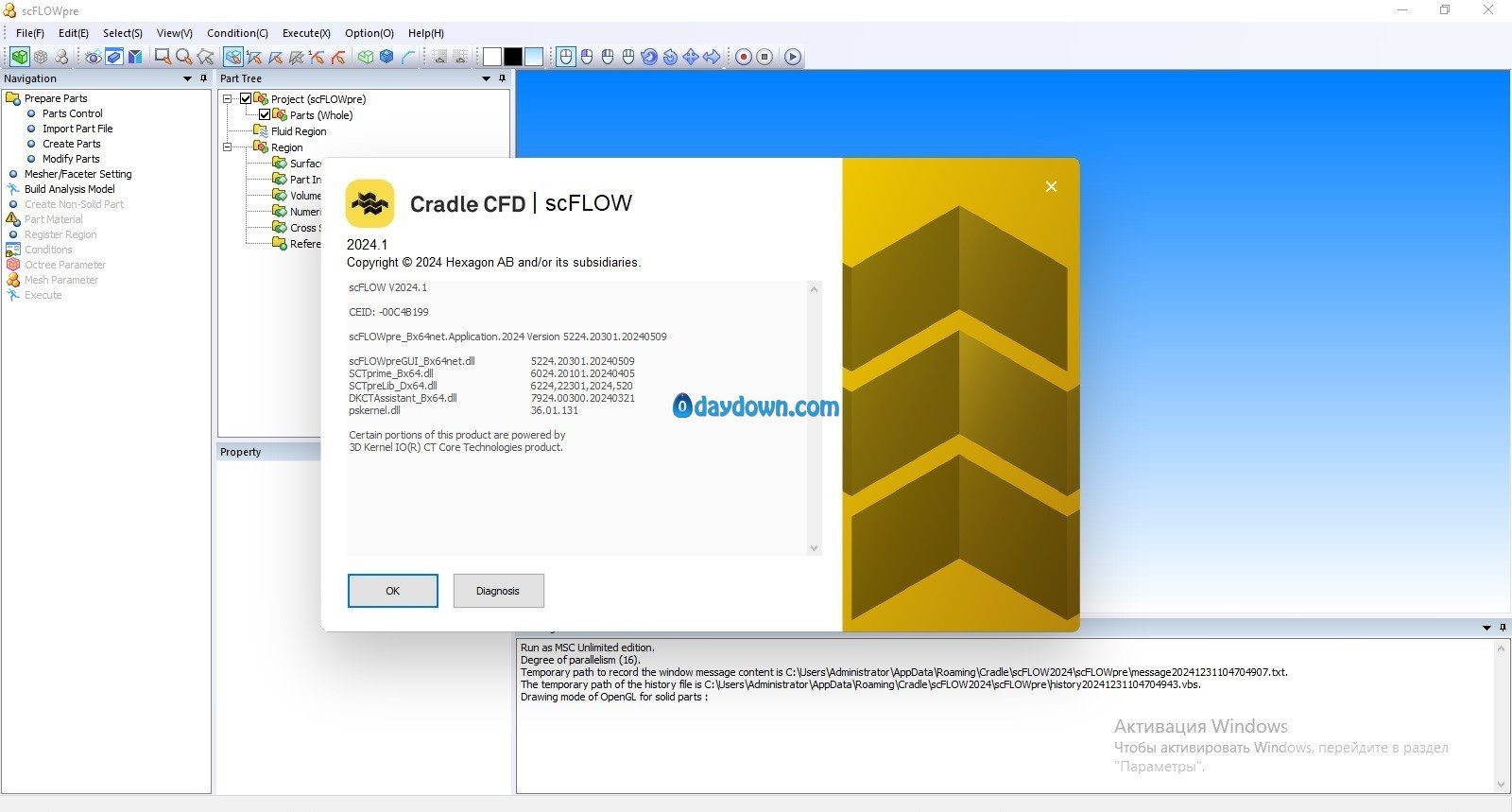Click the Property panel header
The height and width of the screenshot is (812, 1512).
tap(268, 452)
